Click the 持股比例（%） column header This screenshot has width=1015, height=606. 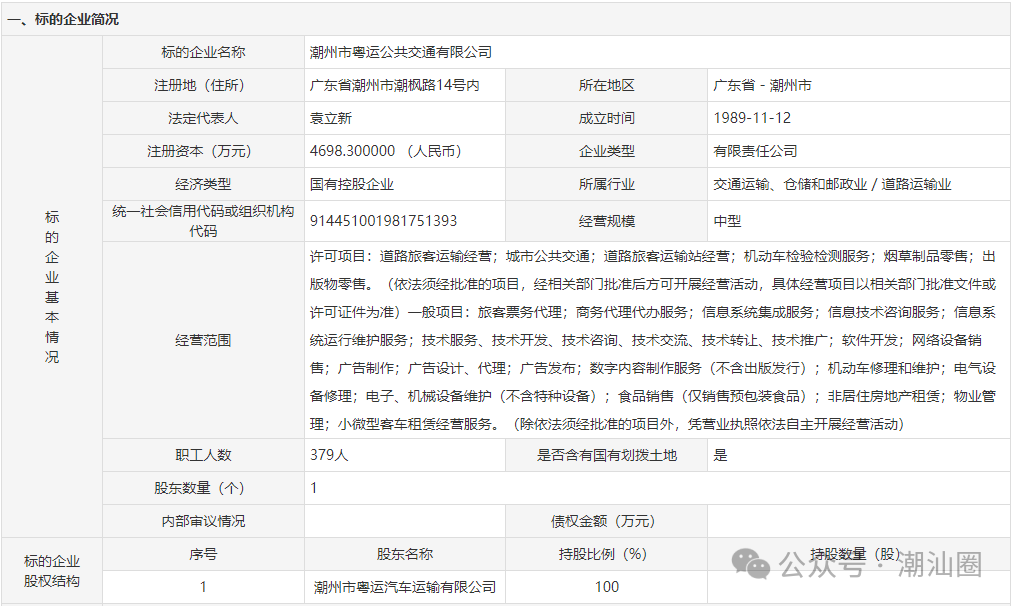click(x=603, y=554)
